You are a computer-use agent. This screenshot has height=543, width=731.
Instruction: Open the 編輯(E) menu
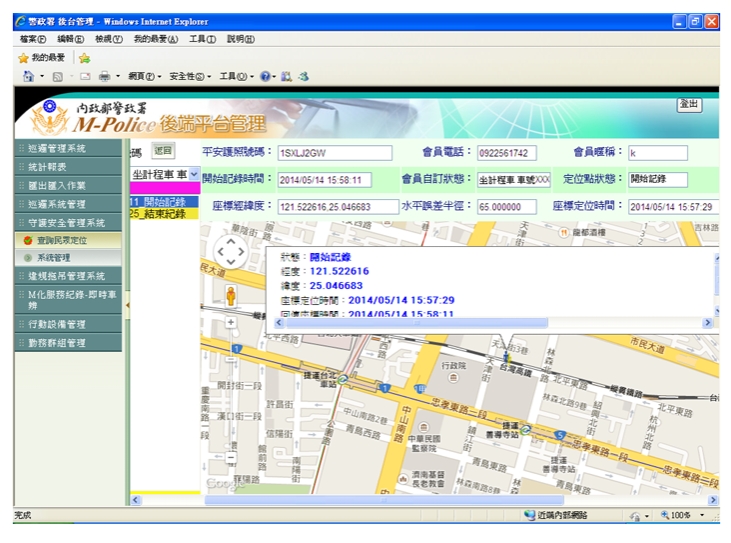pyautogui.click(x=70, y=39)
